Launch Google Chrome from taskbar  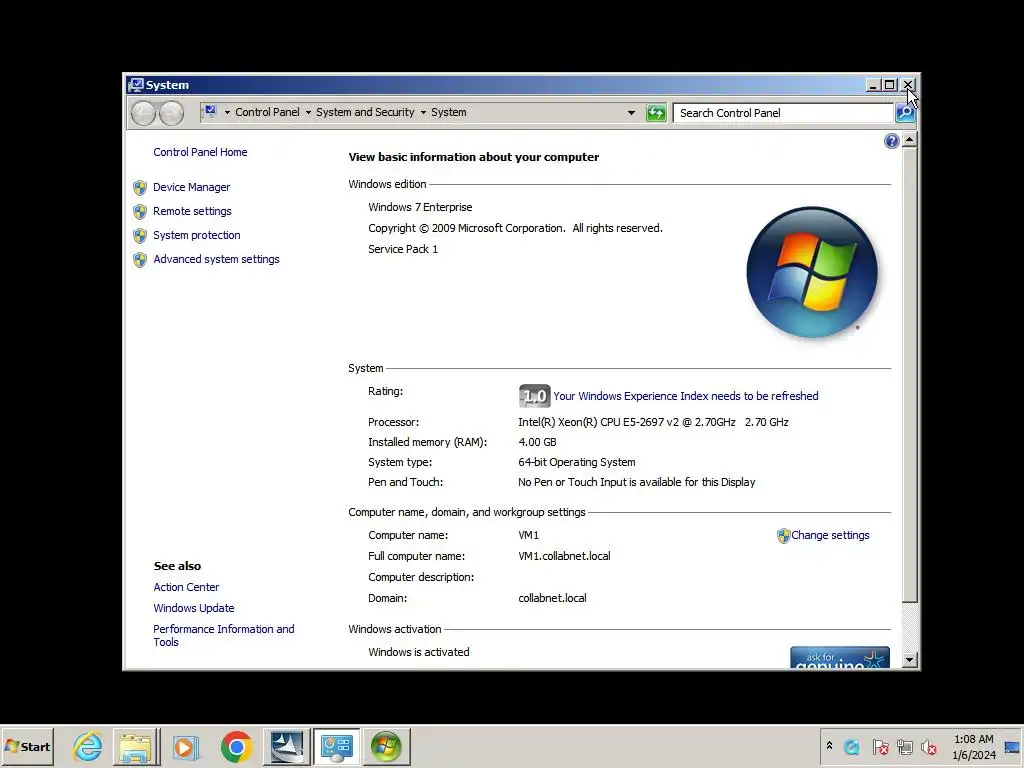pyautogui.click(x=236, y=746)
